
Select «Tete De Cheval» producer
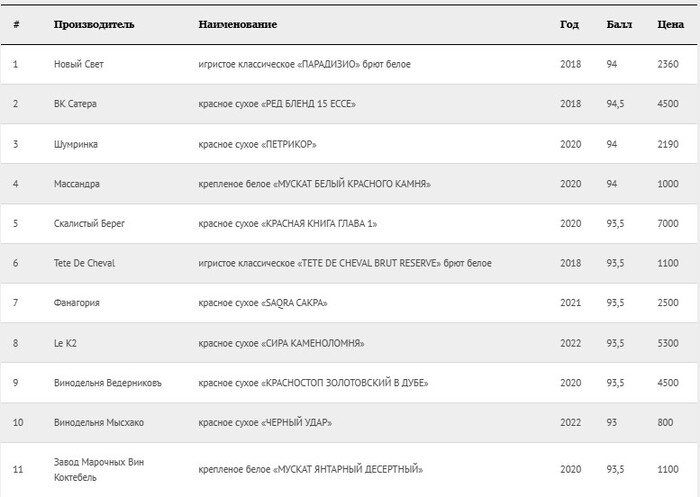tap(84, 263)
